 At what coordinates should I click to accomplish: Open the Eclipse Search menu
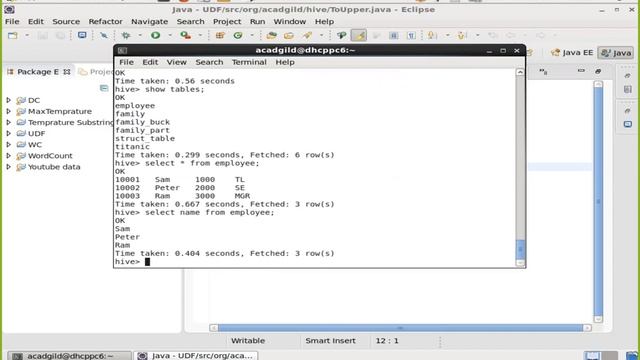click(190, 21)
